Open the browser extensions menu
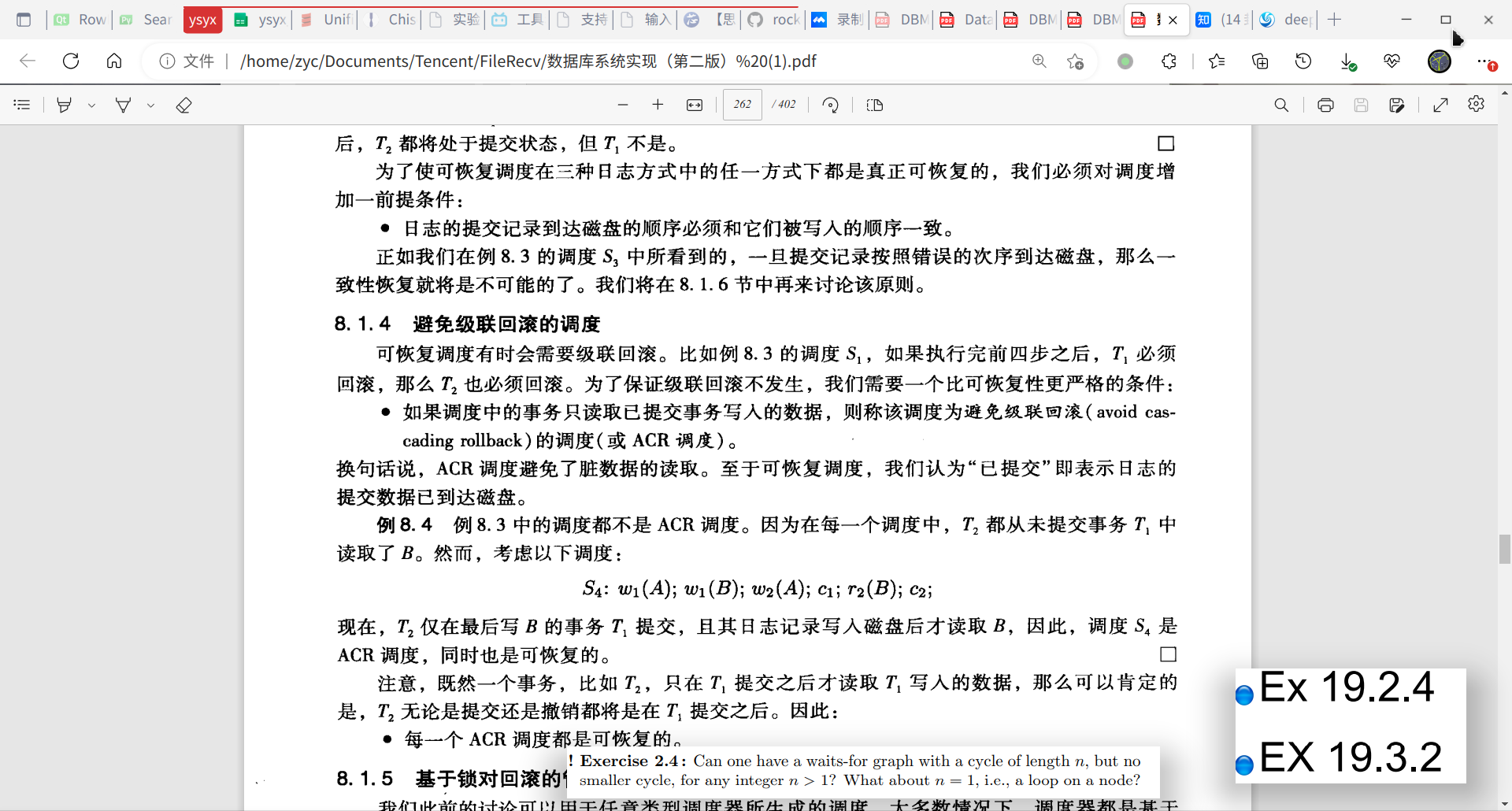Screen dimensions: 1512x811 1169,61
